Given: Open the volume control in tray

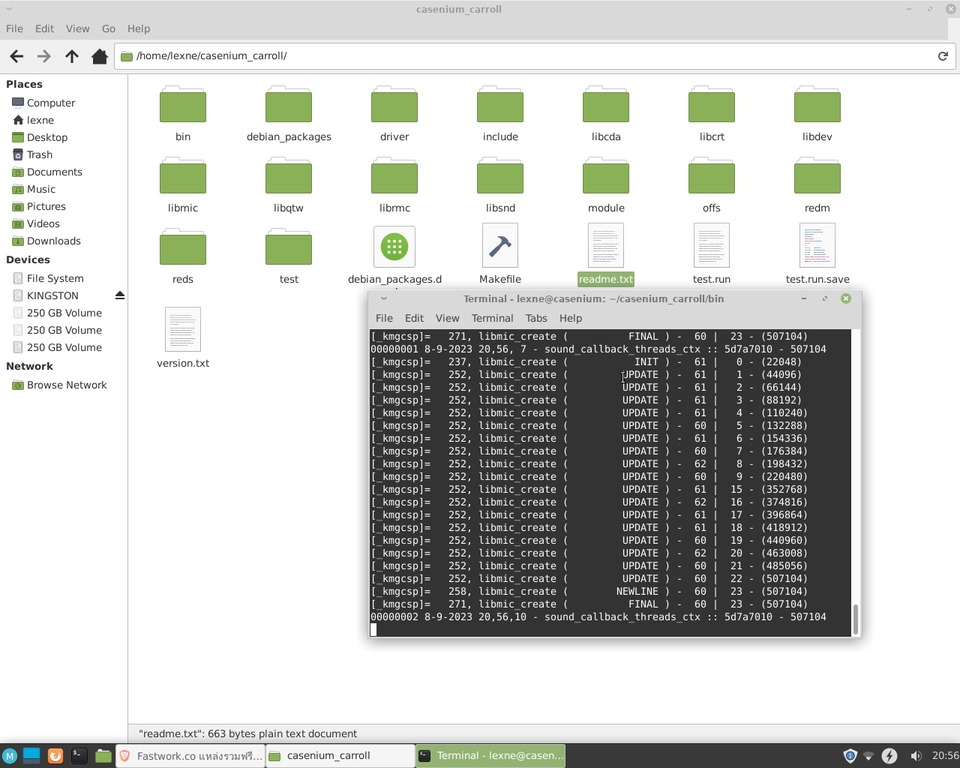Looking at the screenshot, I should [x=916, y=756].
